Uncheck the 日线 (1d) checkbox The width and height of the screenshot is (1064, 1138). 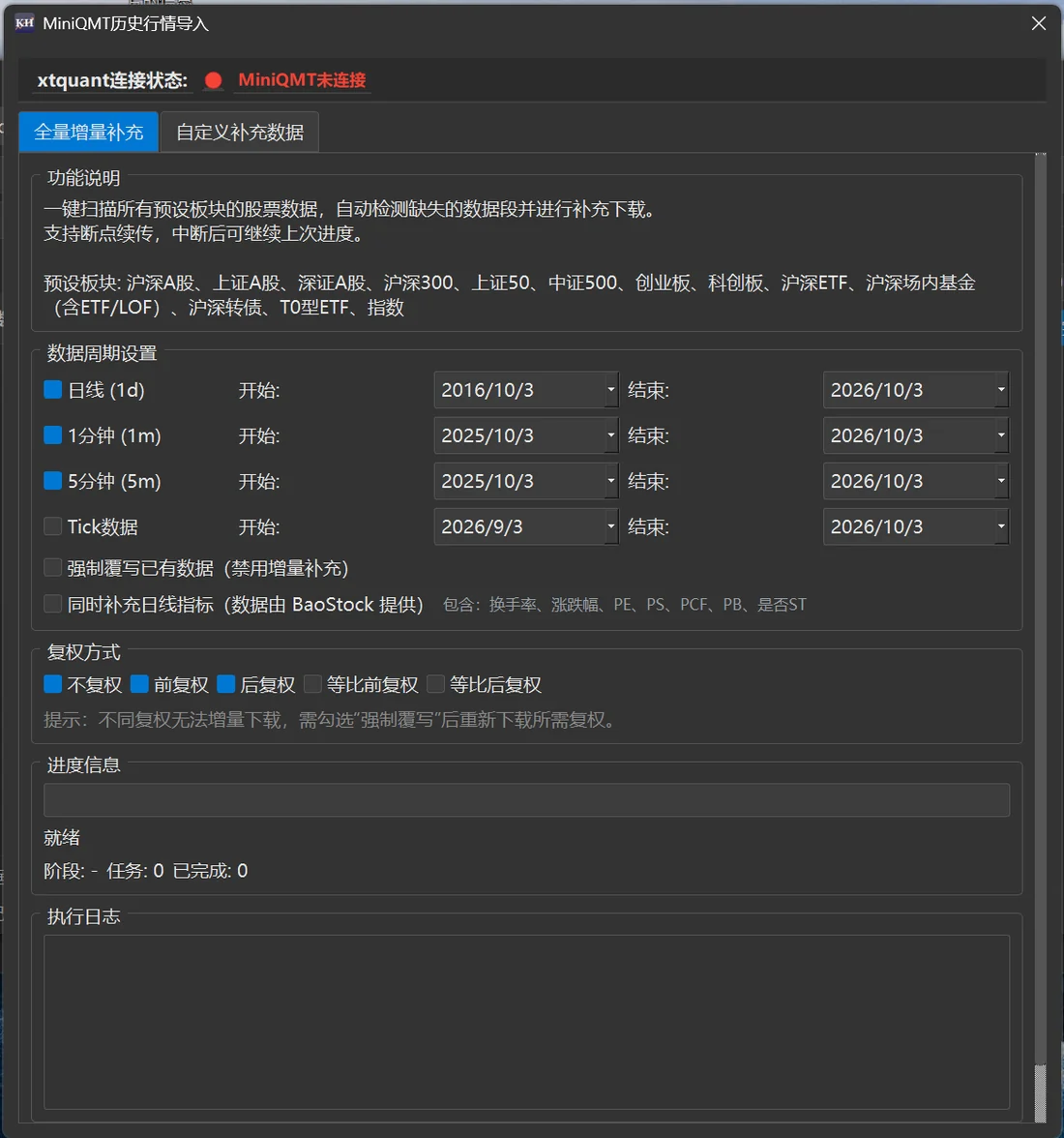point(53,390)
